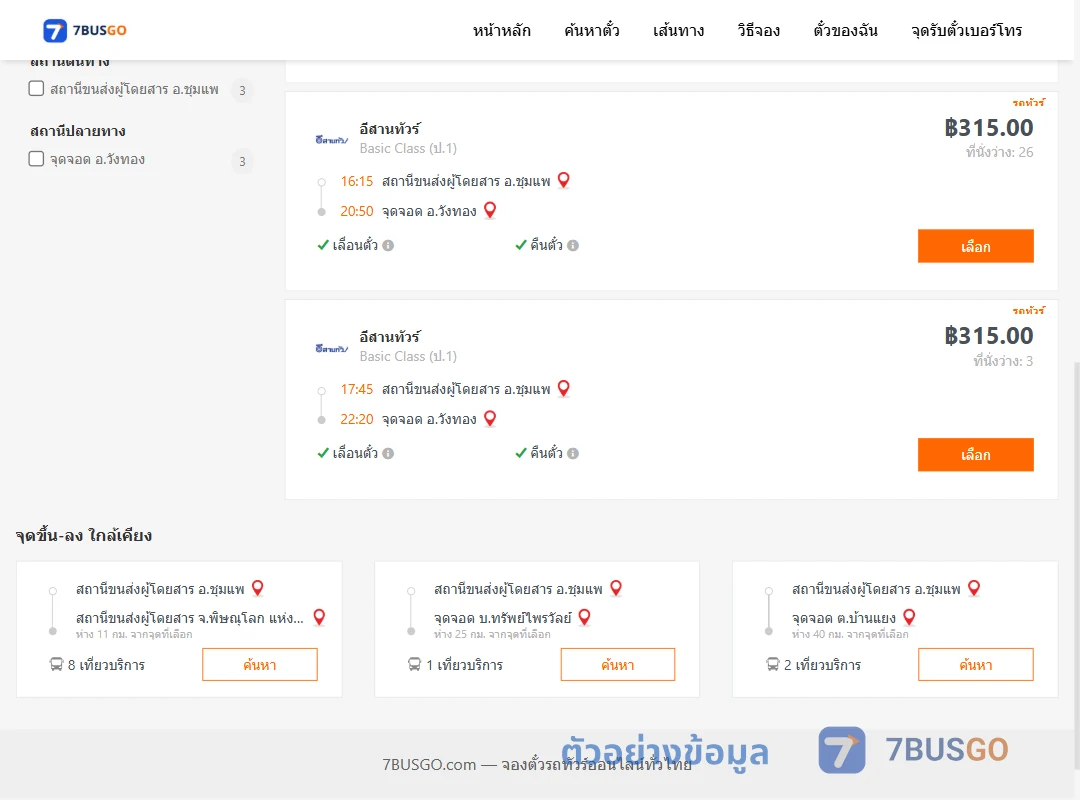The height and width of the screenshot is (800, 1080).
Task: Show คืนตั๋ว info icon on 17:45 trip
Action: tap(573, 453)
